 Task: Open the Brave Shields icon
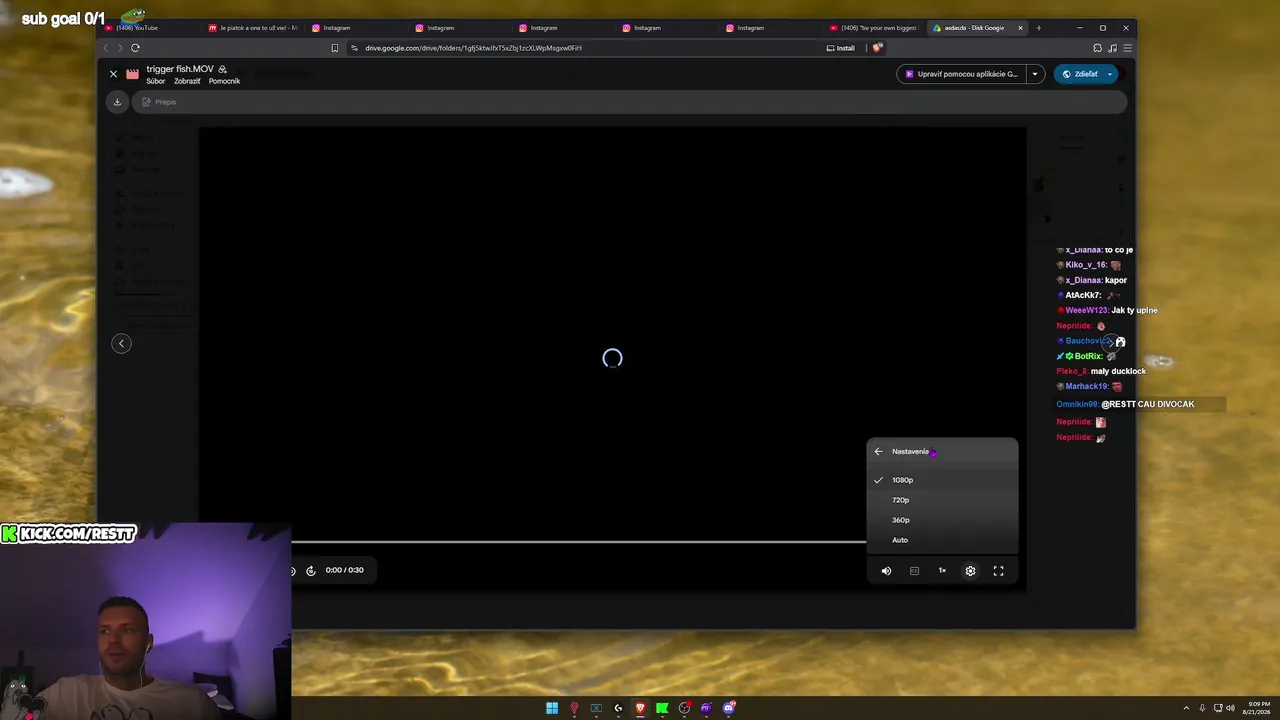coord(877,48)
